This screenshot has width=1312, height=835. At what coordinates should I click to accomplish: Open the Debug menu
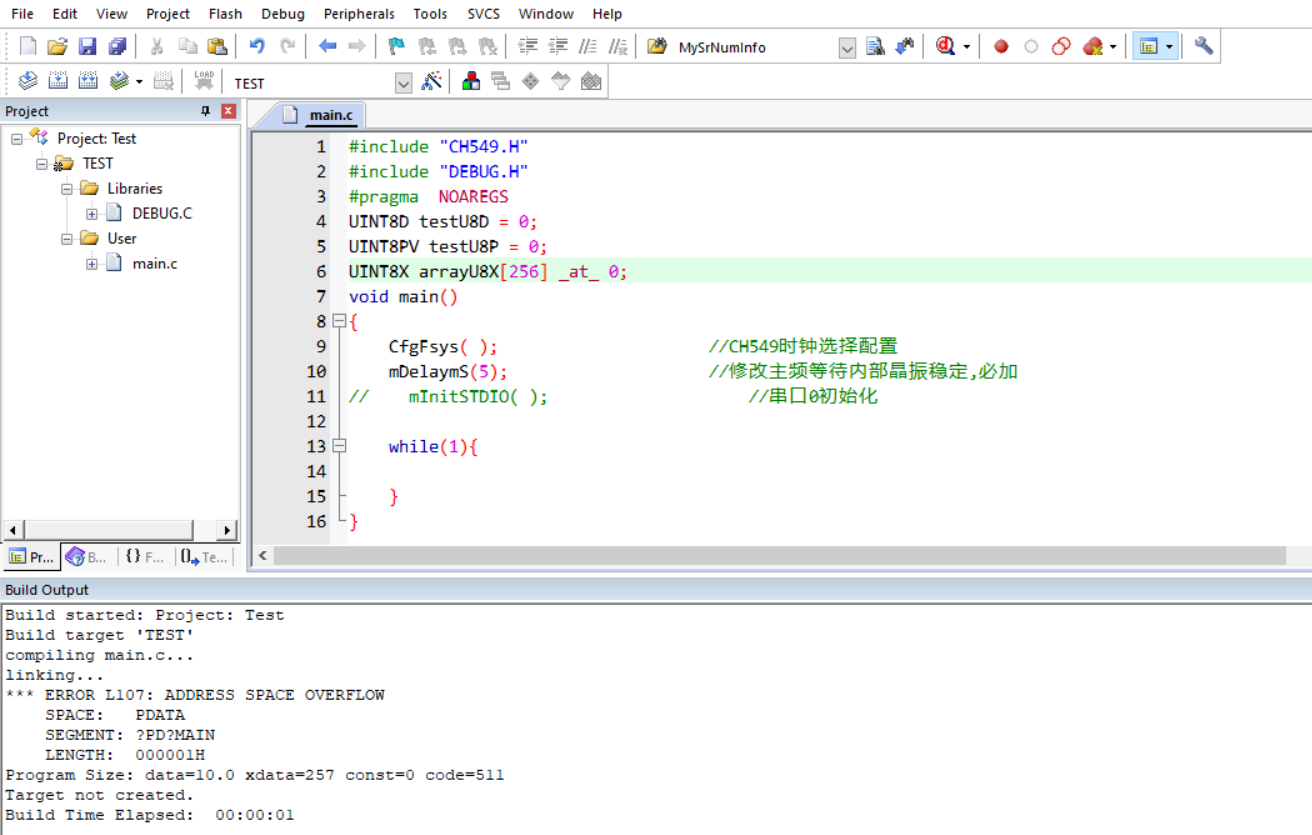point(283,13)
